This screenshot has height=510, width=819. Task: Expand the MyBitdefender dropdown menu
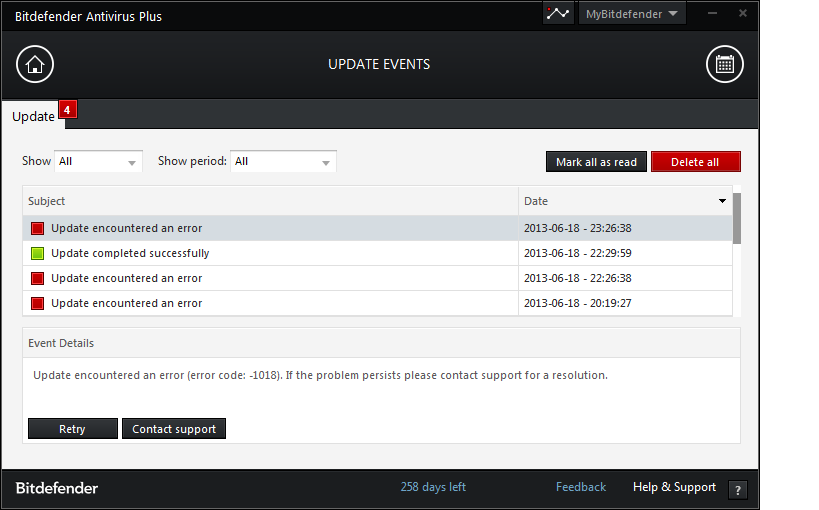[x=631, y=14]
